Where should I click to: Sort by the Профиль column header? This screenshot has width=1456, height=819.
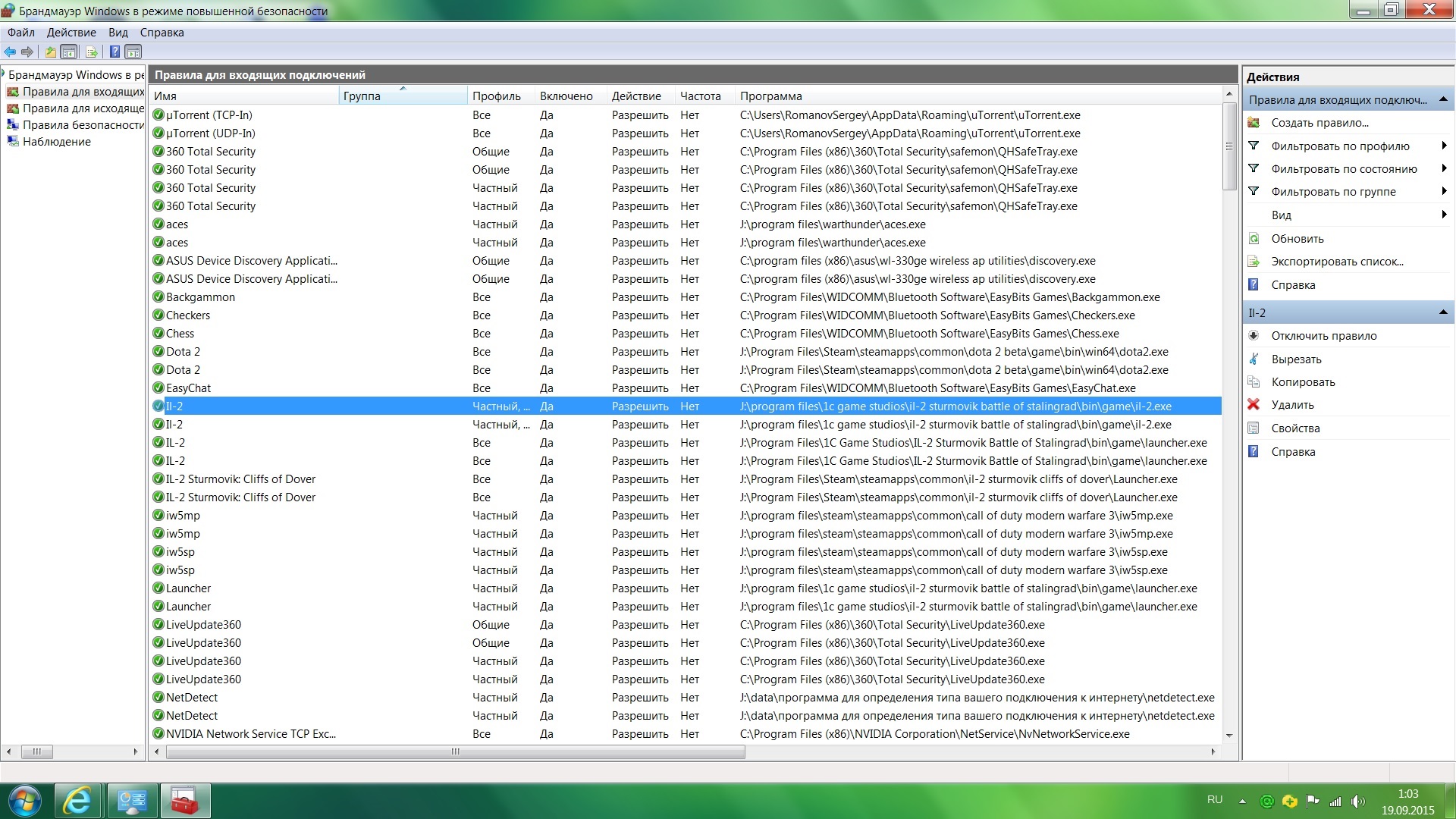pos(500,96)
